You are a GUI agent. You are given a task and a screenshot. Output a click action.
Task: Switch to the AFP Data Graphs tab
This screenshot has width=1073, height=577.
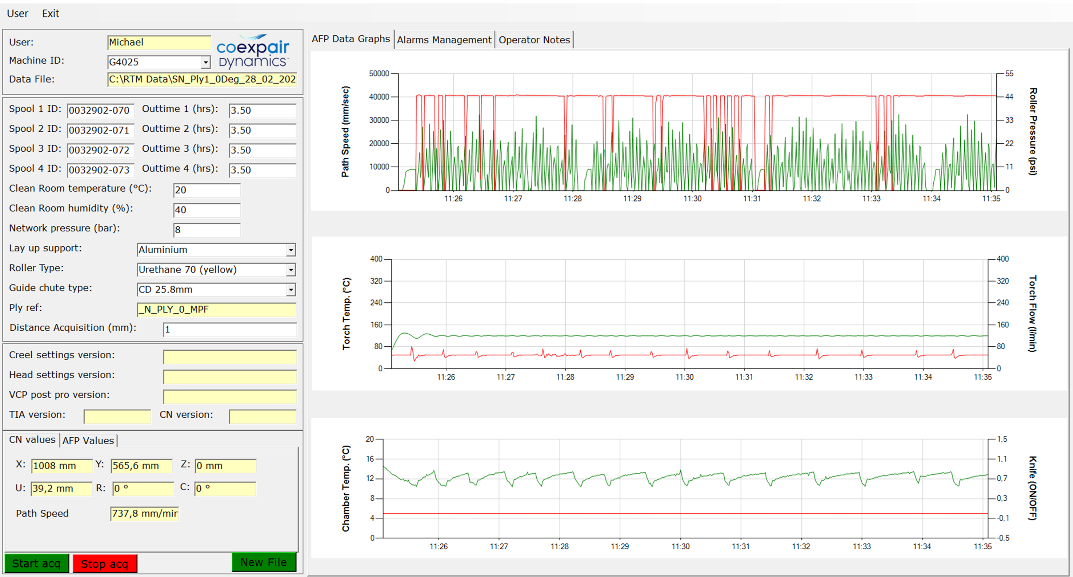pyautogui.click(x=350, y=39)
